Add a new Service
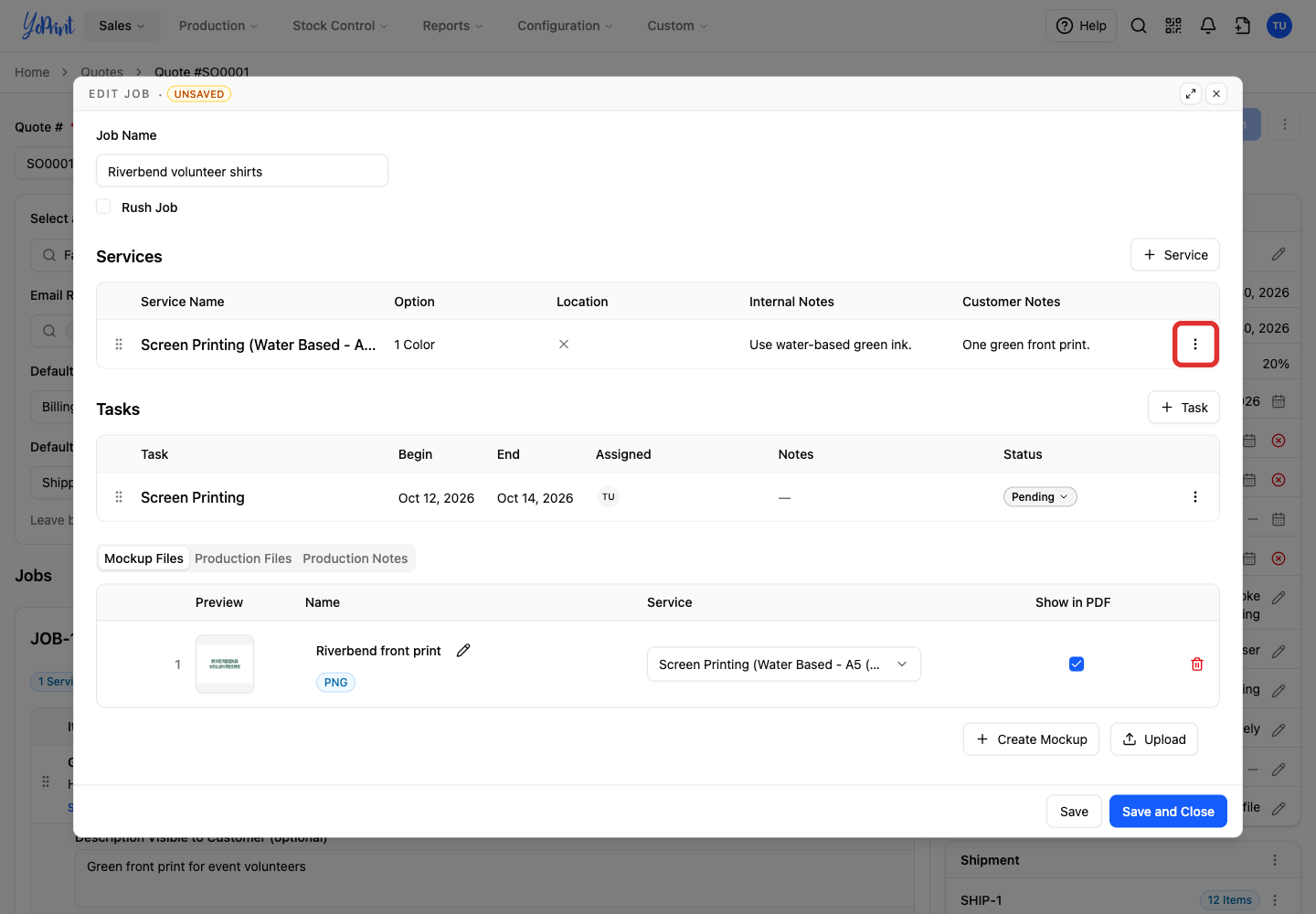This screenshot has width=1316, height=914. point(1175,255)
